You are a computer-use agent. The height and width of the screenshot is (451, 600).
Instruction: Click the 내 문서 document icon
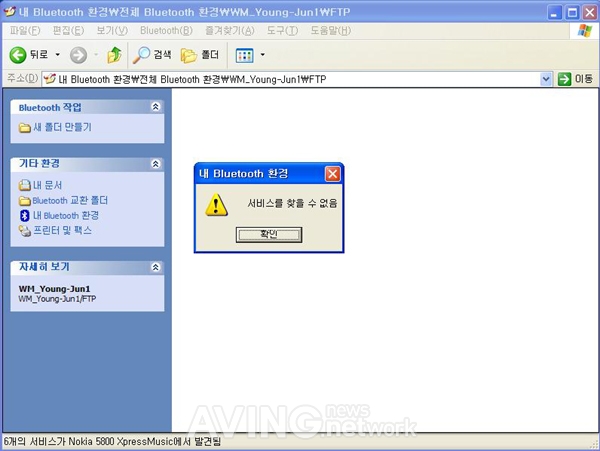[x=25, y=186]
